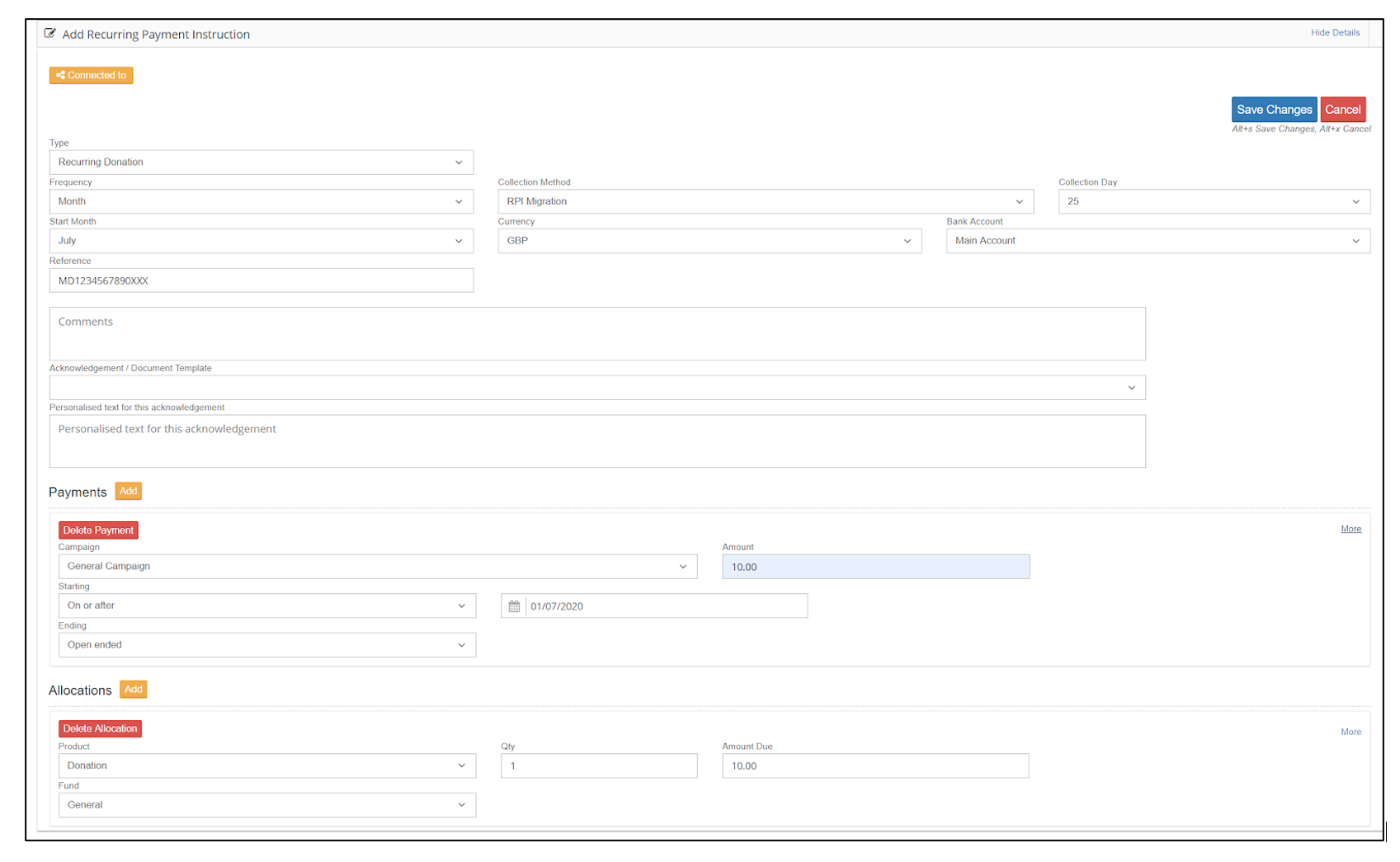Click the payment Amount field 10.00

876,567
